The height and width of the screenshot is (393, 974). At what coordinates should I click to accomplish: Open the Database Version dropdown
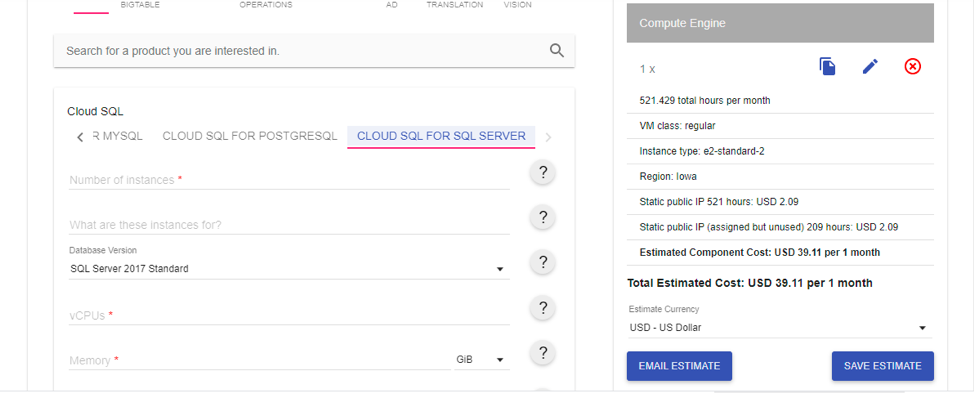289,269
